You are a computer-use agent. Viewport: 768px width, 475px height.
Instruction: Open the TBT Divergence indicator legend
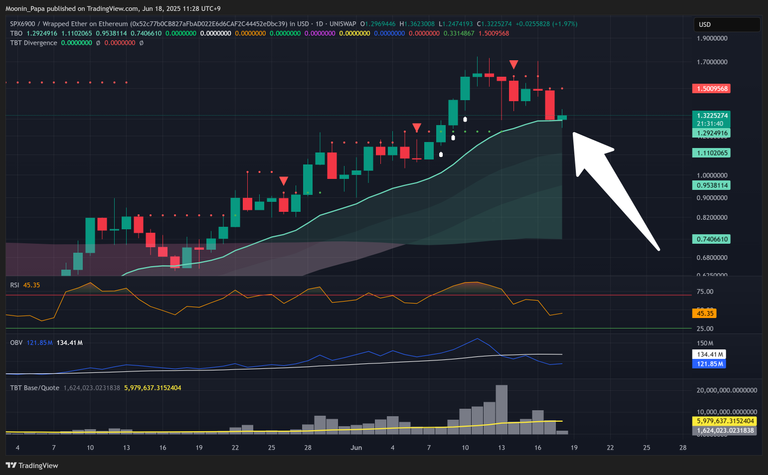click(34, 43)
